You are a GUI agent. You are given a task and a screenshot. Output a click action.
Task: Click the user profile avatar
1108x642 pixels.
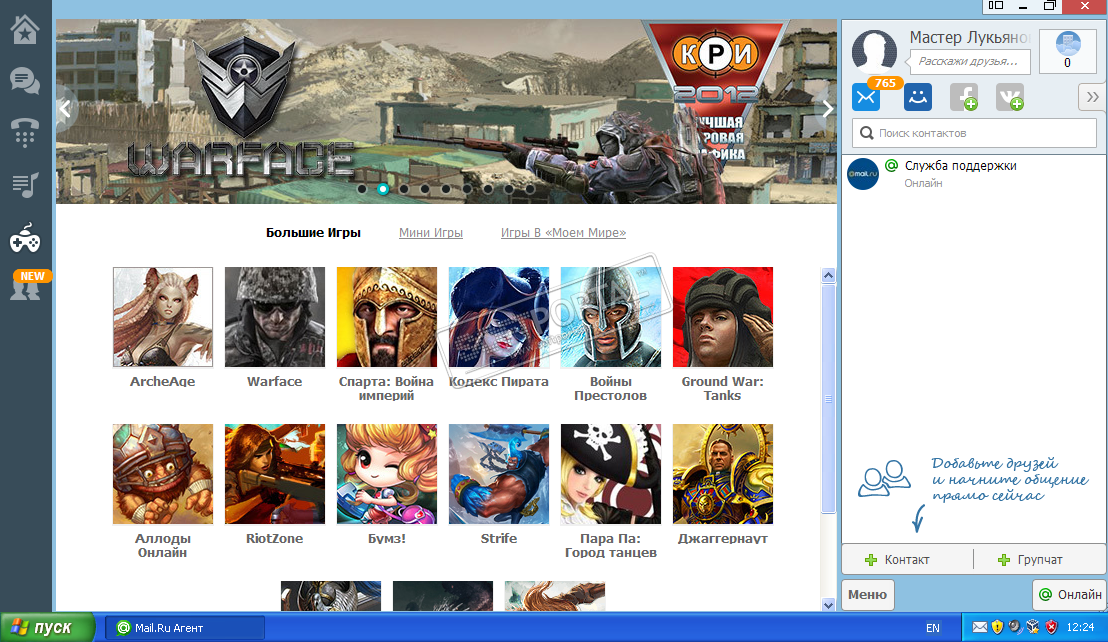(874, 51)
